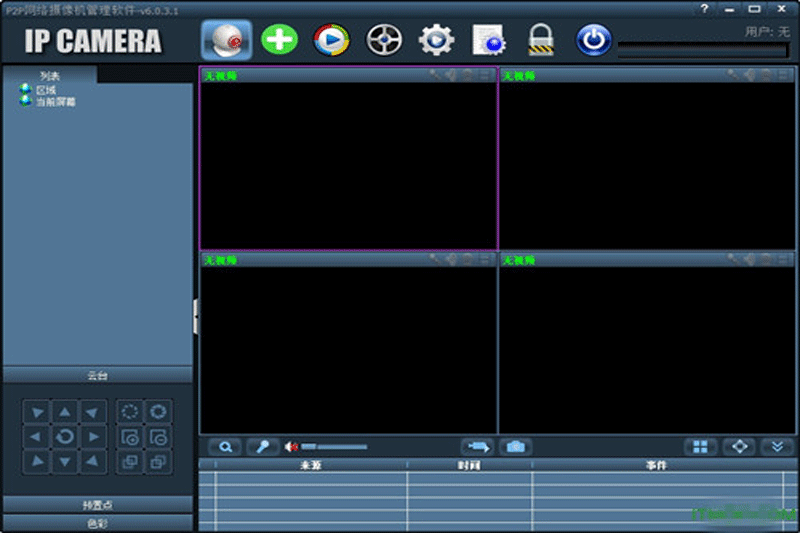Click the camera snapshot button below video grid
The image size is (800, 533).
pyautogui.click(x=515, y=447)
